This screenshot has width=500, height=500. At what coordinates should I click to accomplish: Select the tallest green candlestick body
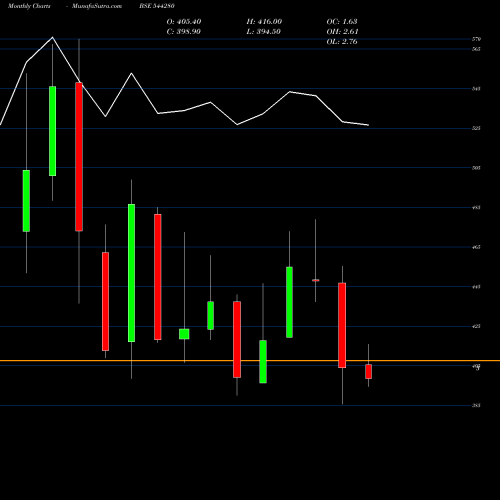click(131, 273)
